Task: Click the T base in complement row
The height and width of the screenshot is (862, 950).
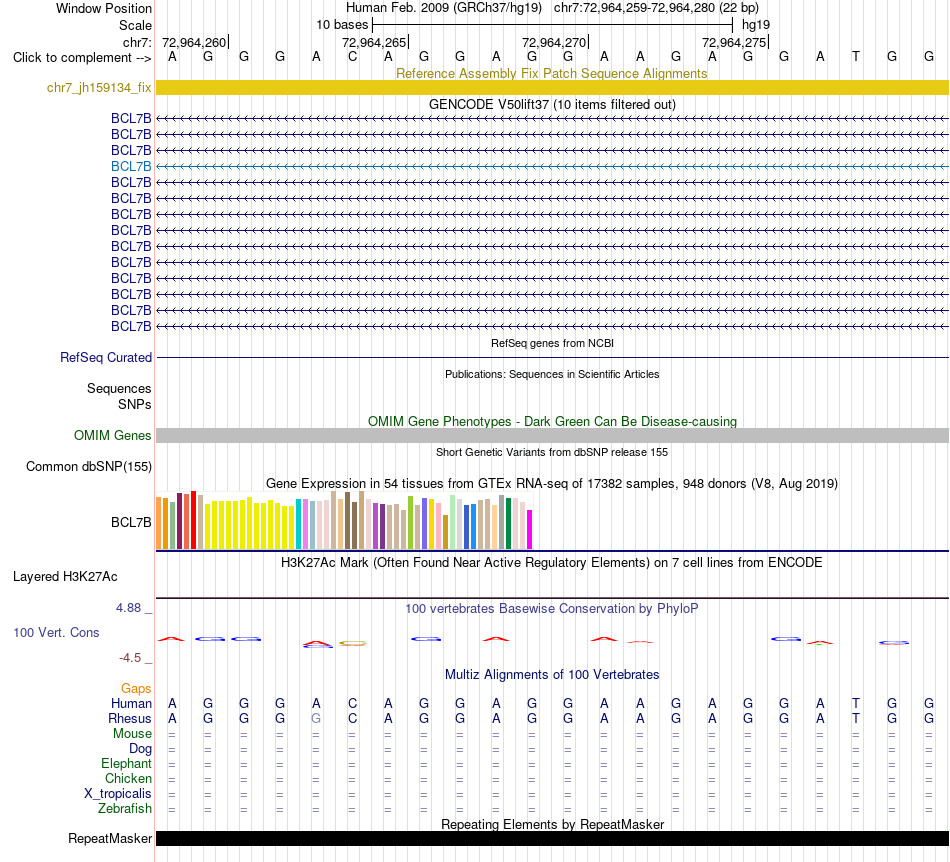Action: point(855,57)
